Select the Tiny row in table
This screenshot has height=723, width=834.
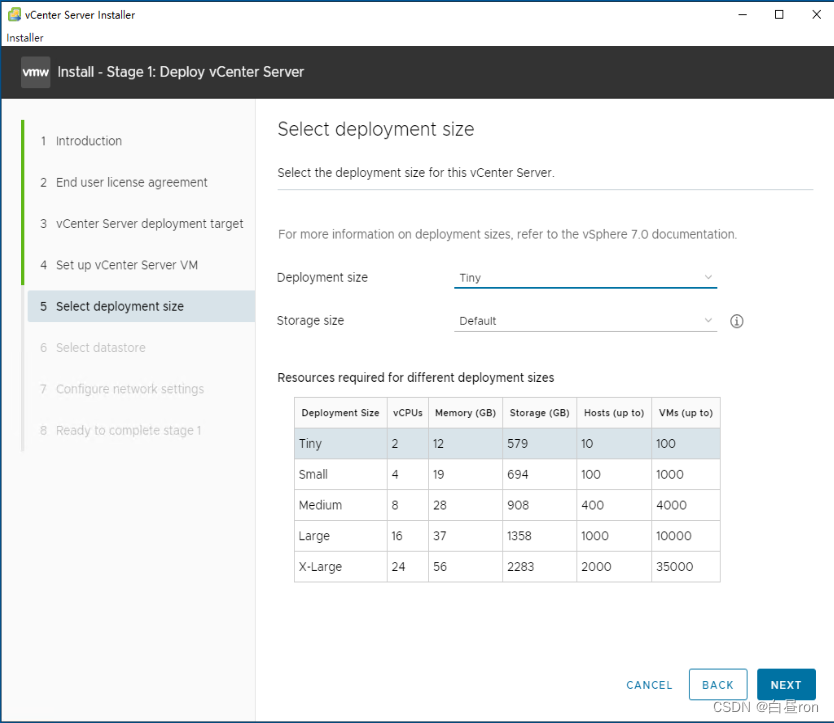pos(507,443)
